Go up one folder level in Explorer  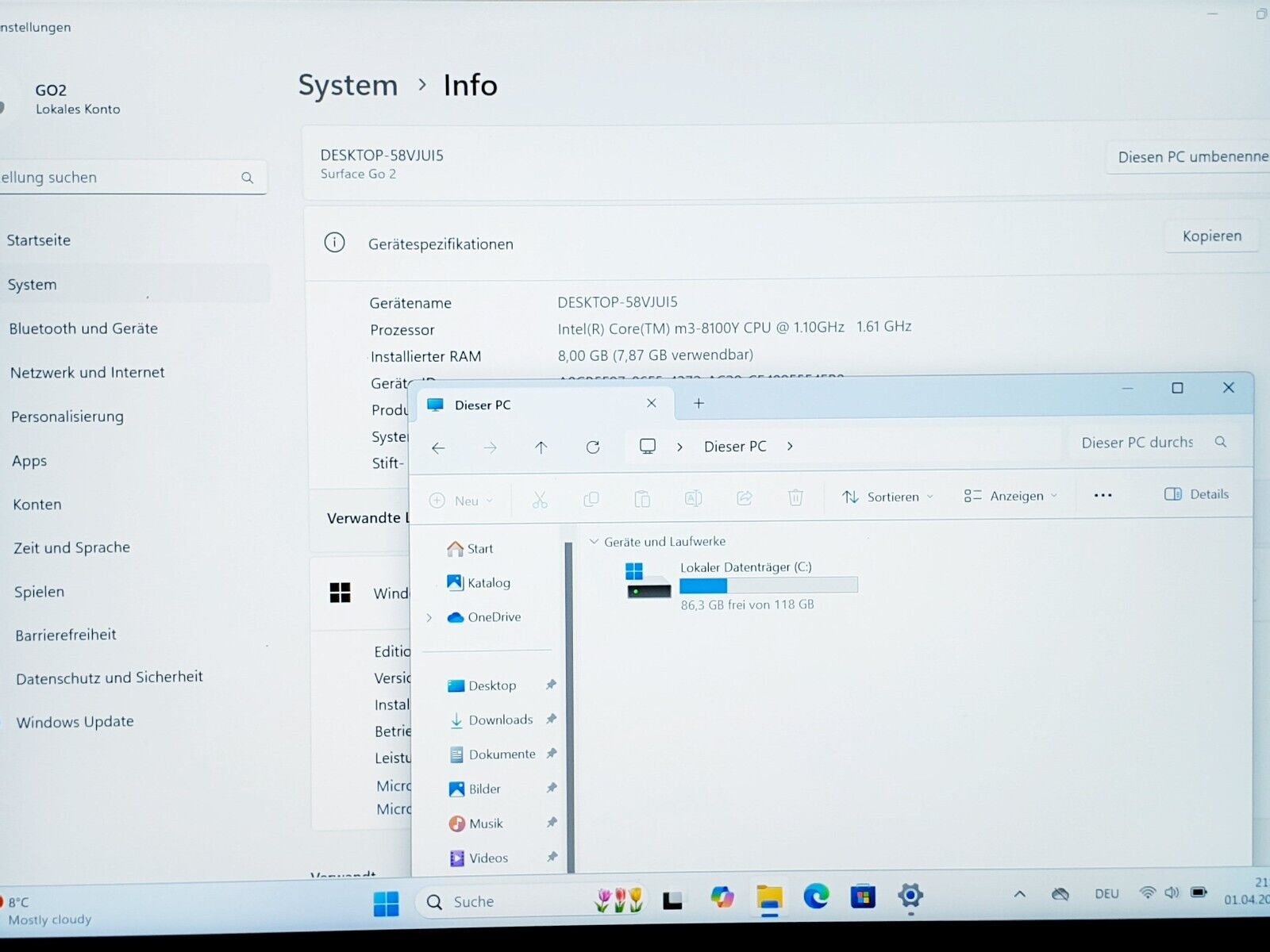coord(541,447)
